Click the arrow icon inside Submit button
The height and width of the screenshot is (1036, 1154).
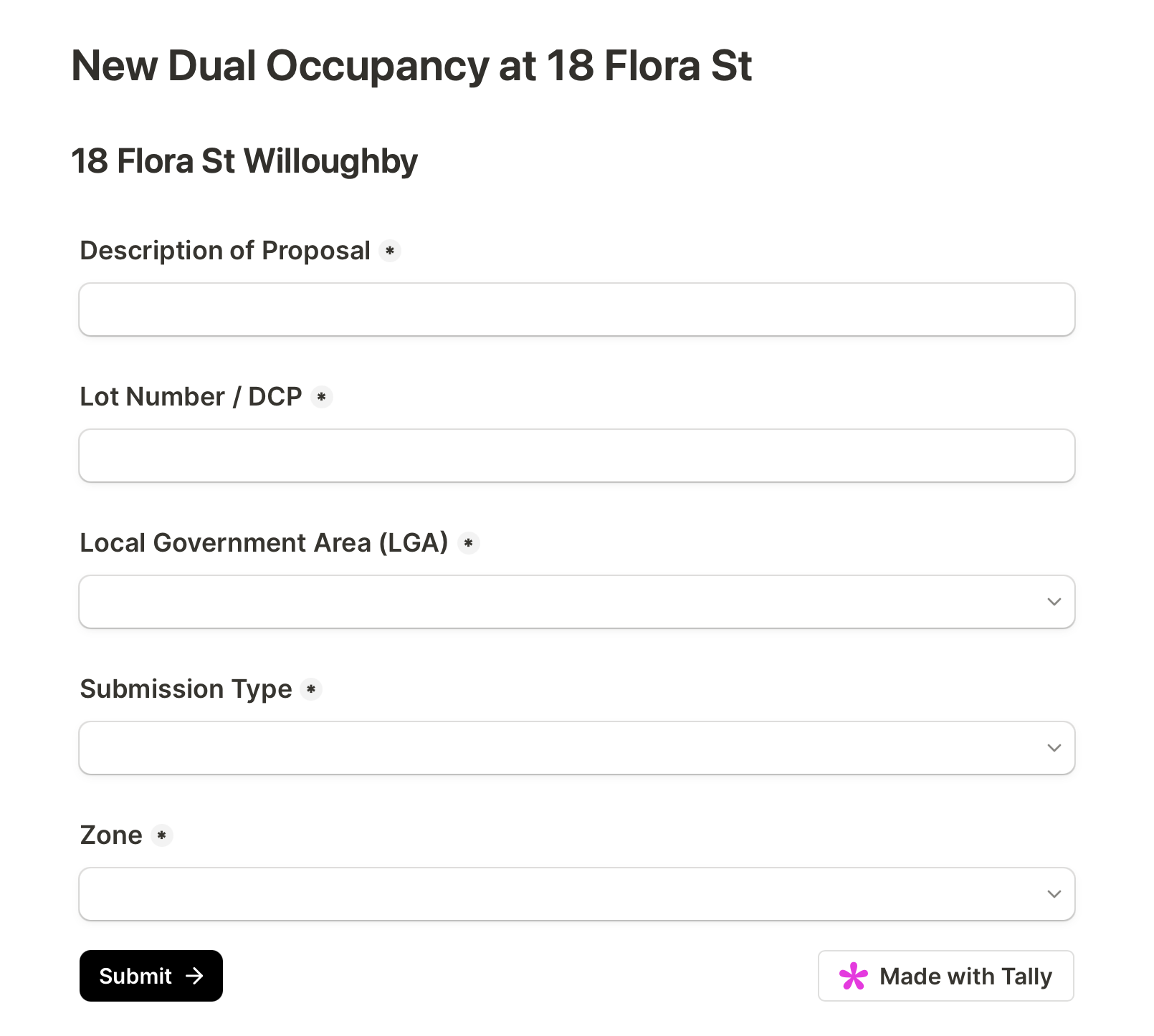[x=194, y=976]
